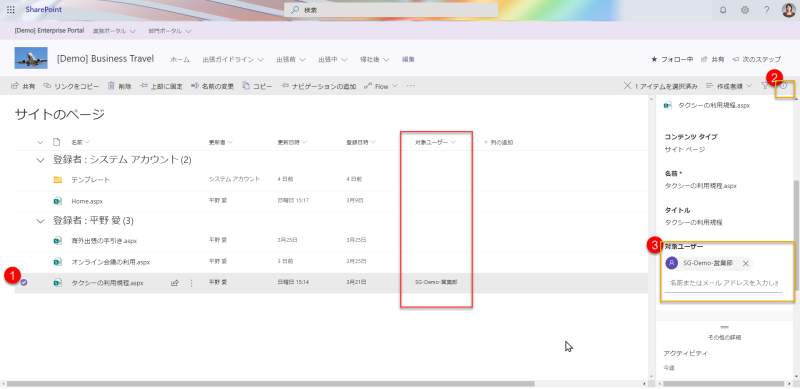The image size is (800, 389).
Task: Open the help question mark icon
Action: 766,10
